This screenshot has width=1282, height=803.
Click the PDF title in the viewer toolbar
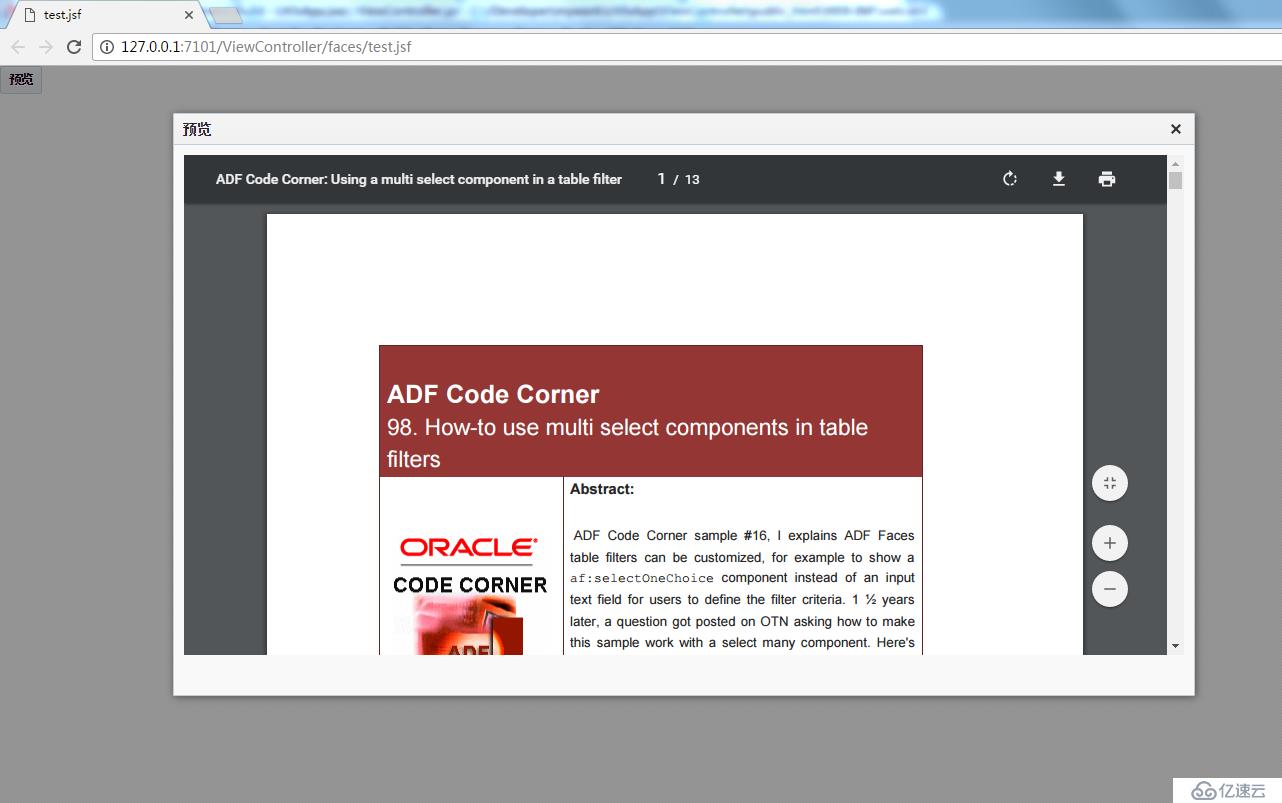click(419, 179)
